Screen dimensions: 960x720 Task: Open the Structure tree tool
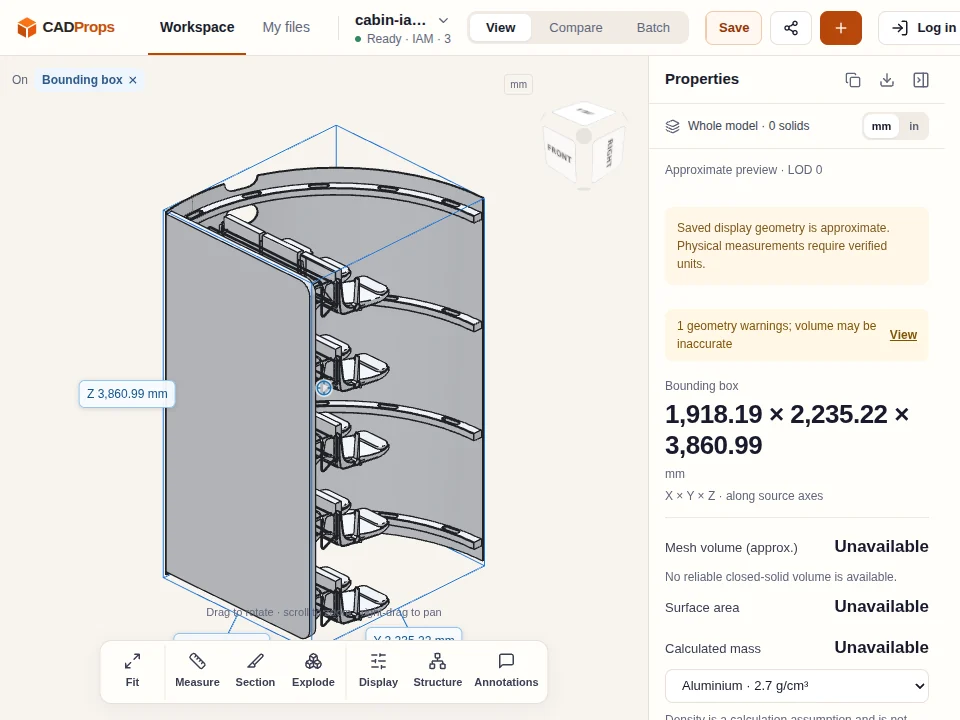tap(437, 670)
